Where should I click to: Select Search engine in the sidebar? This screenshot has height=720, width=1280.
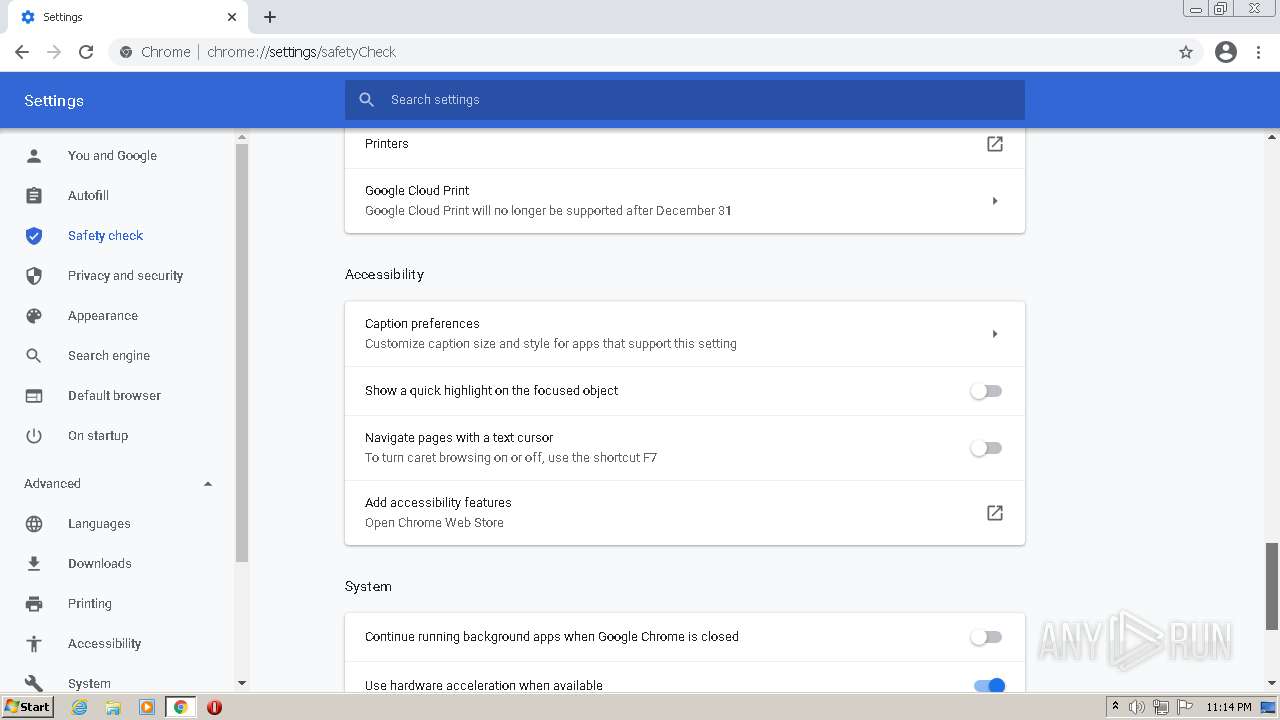tap(109, 356)
